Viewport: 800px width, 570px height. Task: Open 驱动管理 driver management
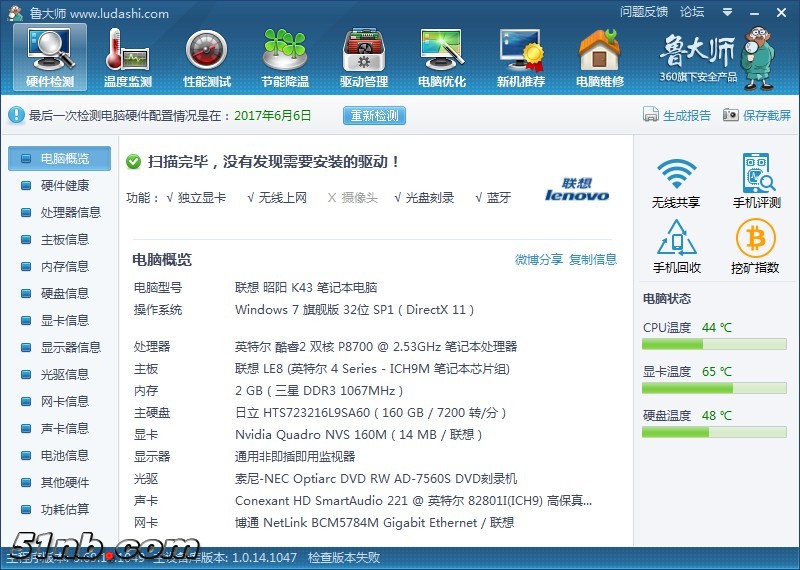[x=364, y=57]
